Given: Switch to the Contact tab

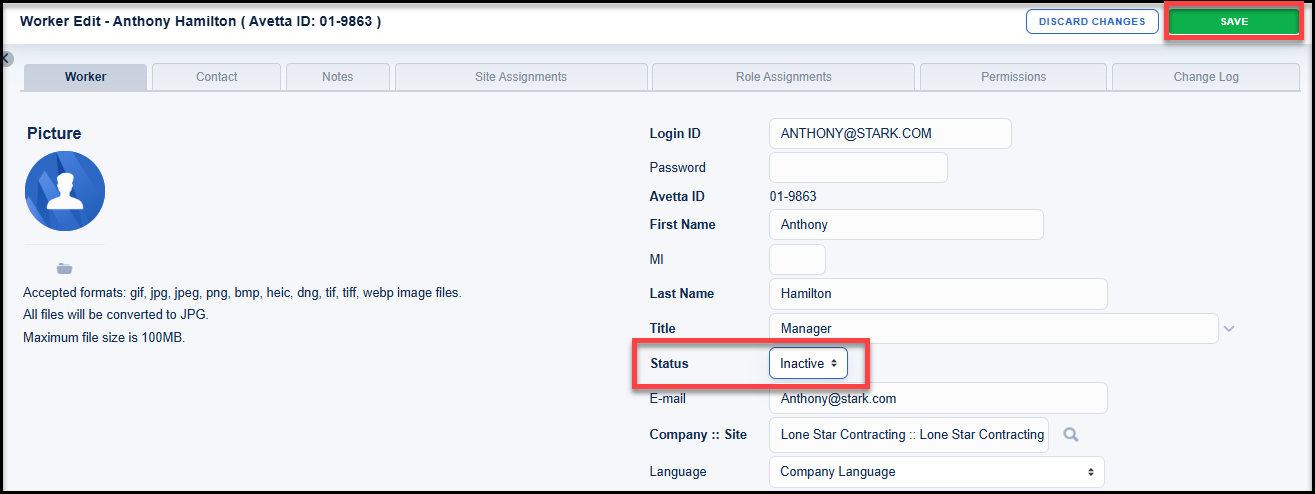Looking at the screenshot, I should pos(216,77).
